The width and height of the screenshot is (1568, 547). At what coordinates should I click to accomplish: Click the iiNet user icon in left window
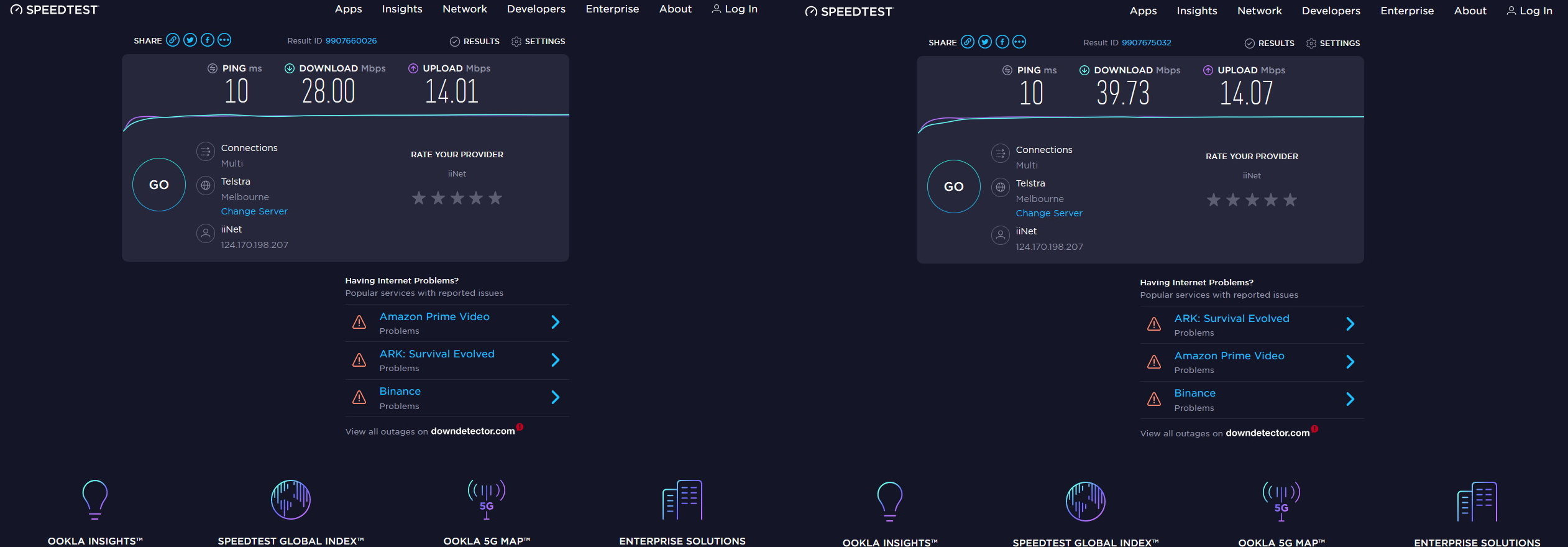(x=206, y=233)
